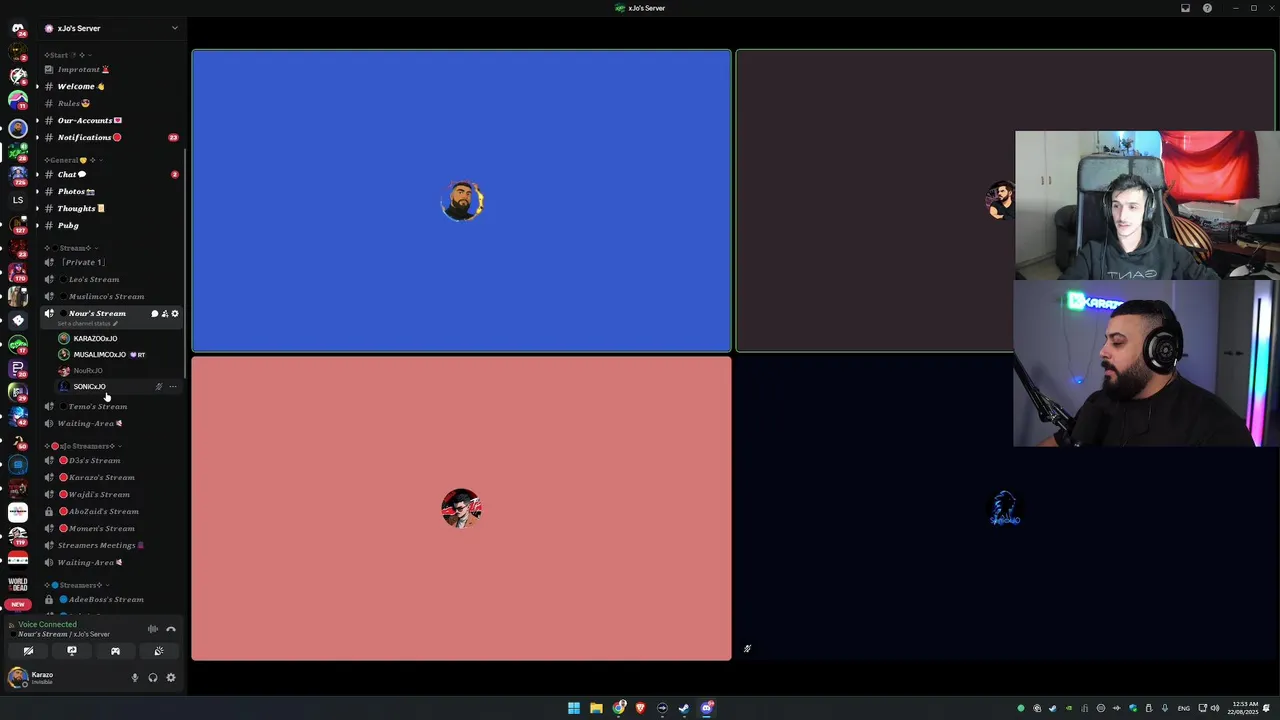Join Temo's Stream voice channel
Viewport: 1280px width, 720px height.
110,407
